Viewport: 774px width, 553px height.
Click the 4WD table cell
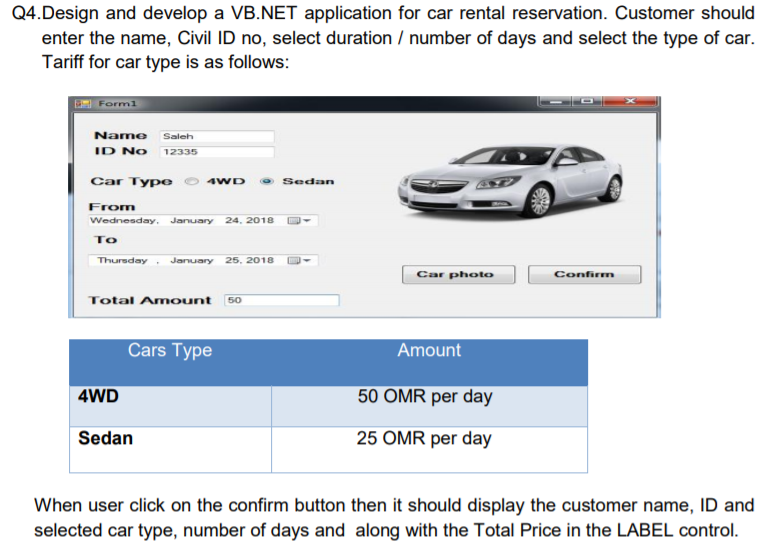(170, 406)
